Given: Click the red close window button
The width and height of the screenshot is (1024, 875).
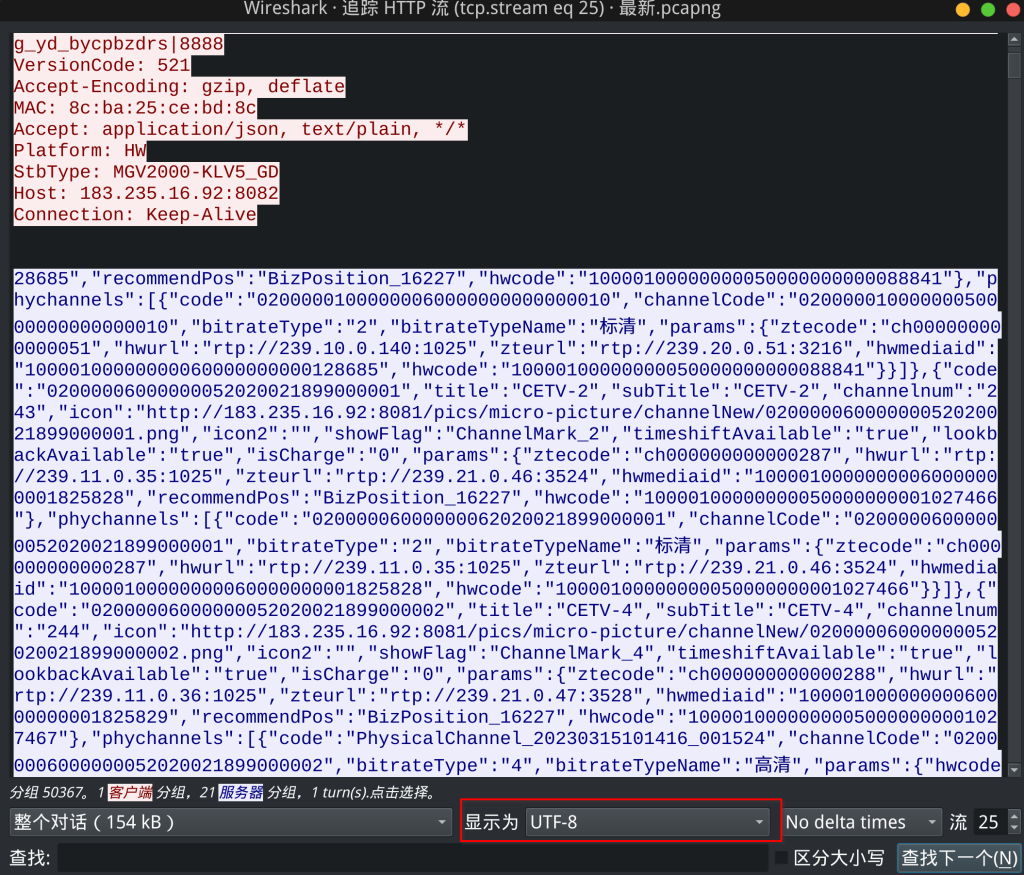Looking at the screenshot, I should (1014, 9).
